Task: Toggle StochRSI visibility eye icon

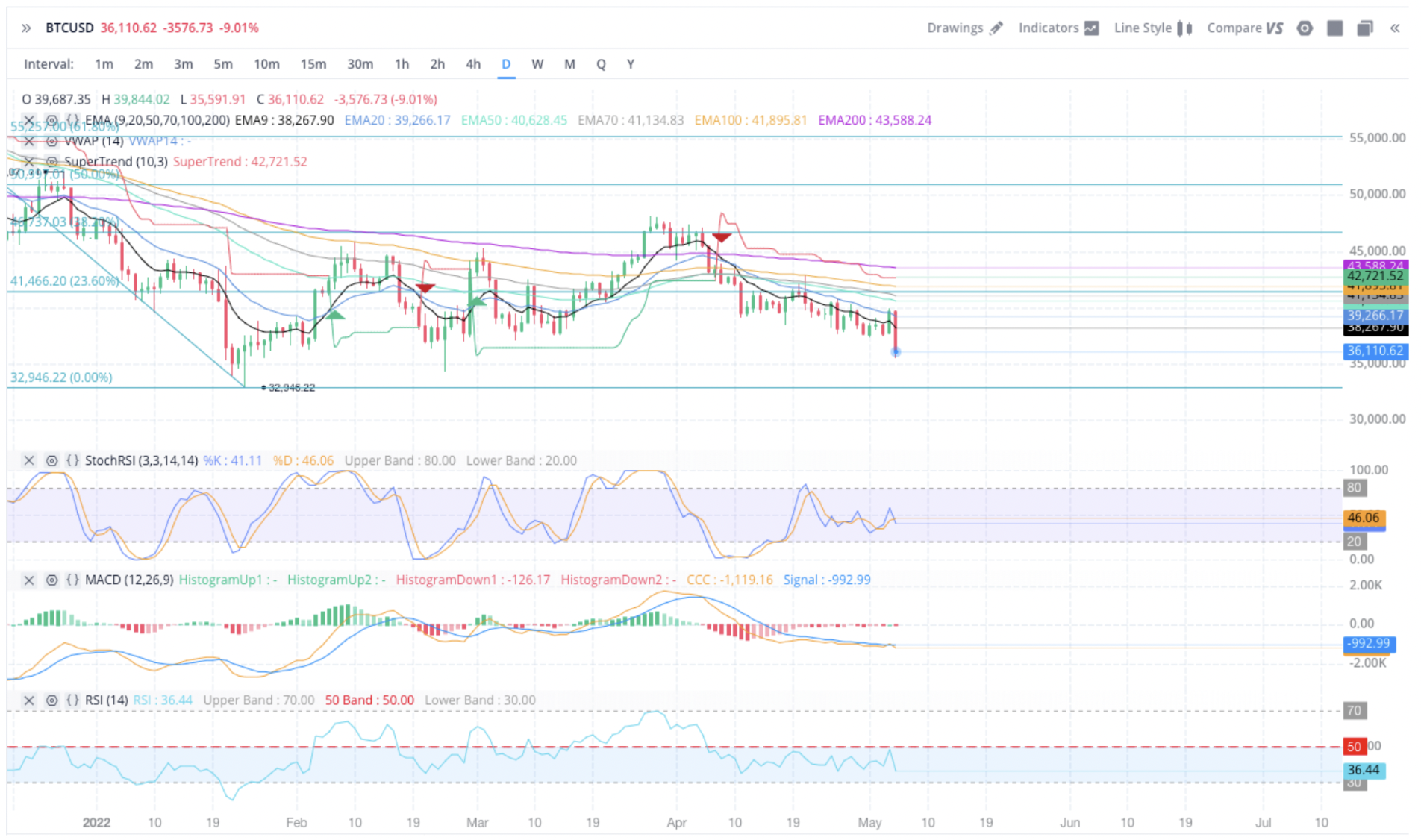Action: click(51, 460)
